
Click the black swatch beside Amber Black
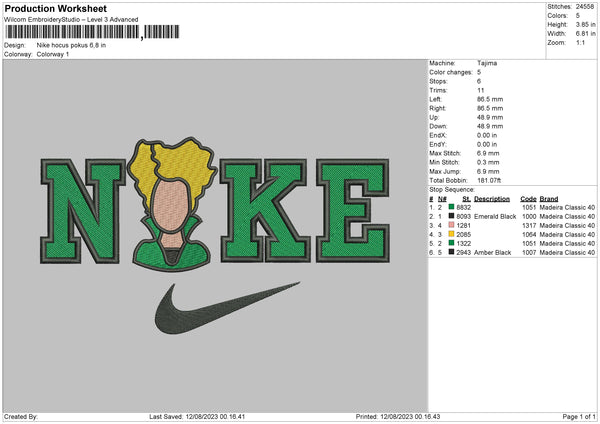[452, 252]
